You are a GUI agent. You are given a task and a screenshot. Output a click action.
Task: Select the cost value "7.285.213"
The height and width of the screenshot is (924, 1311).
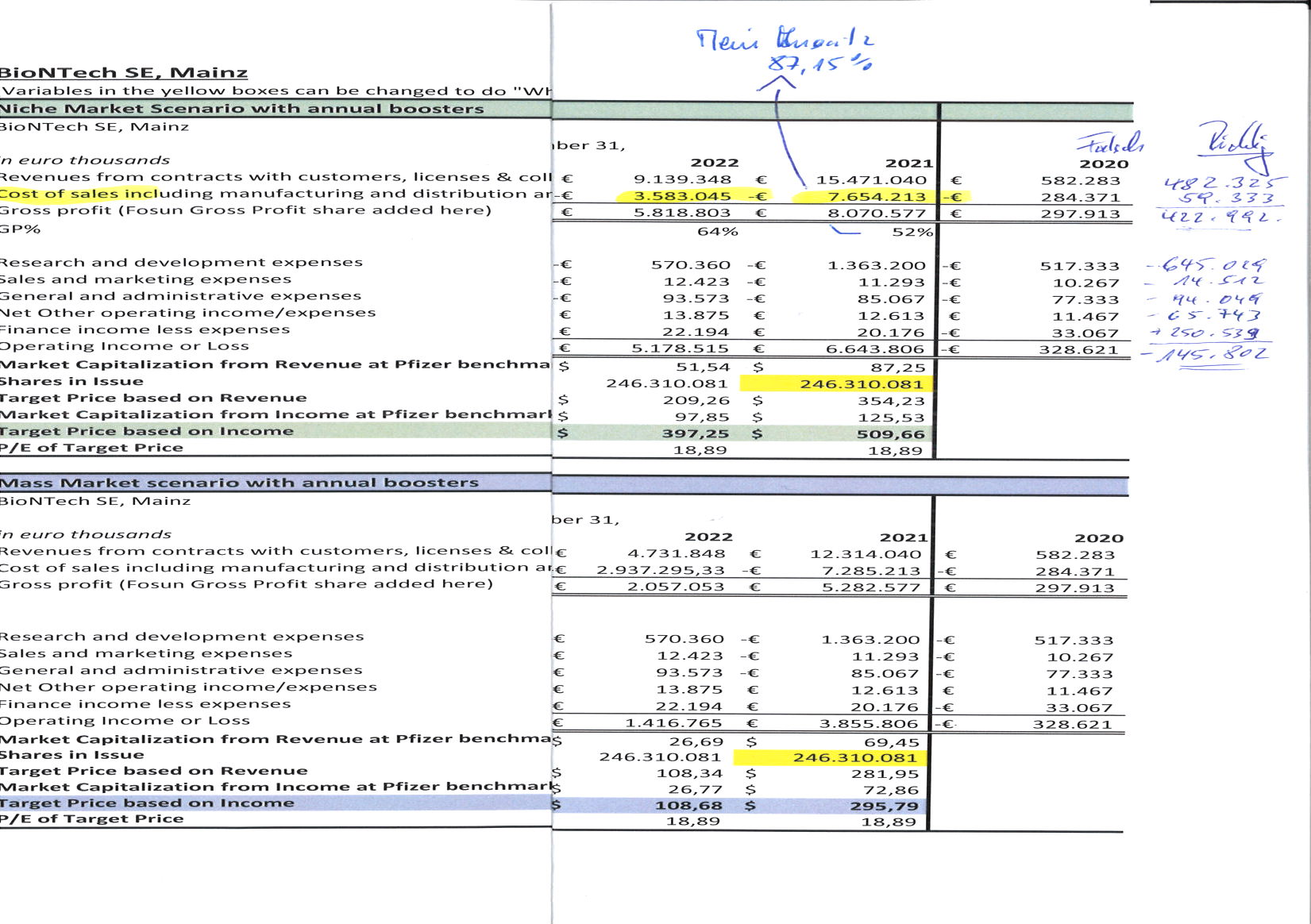[871, 571]
